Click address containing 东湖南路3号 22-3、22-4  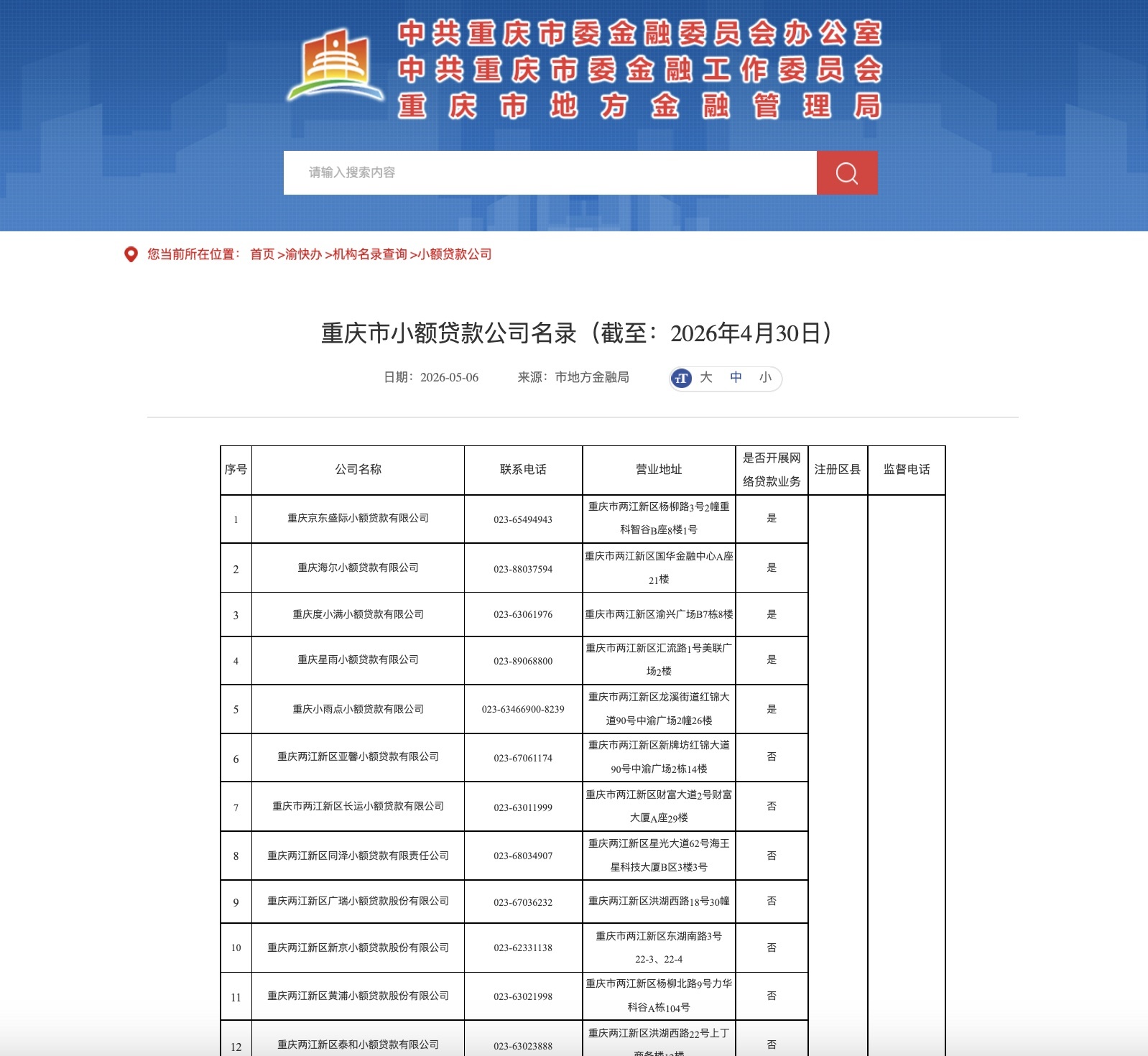pos(659,948)
